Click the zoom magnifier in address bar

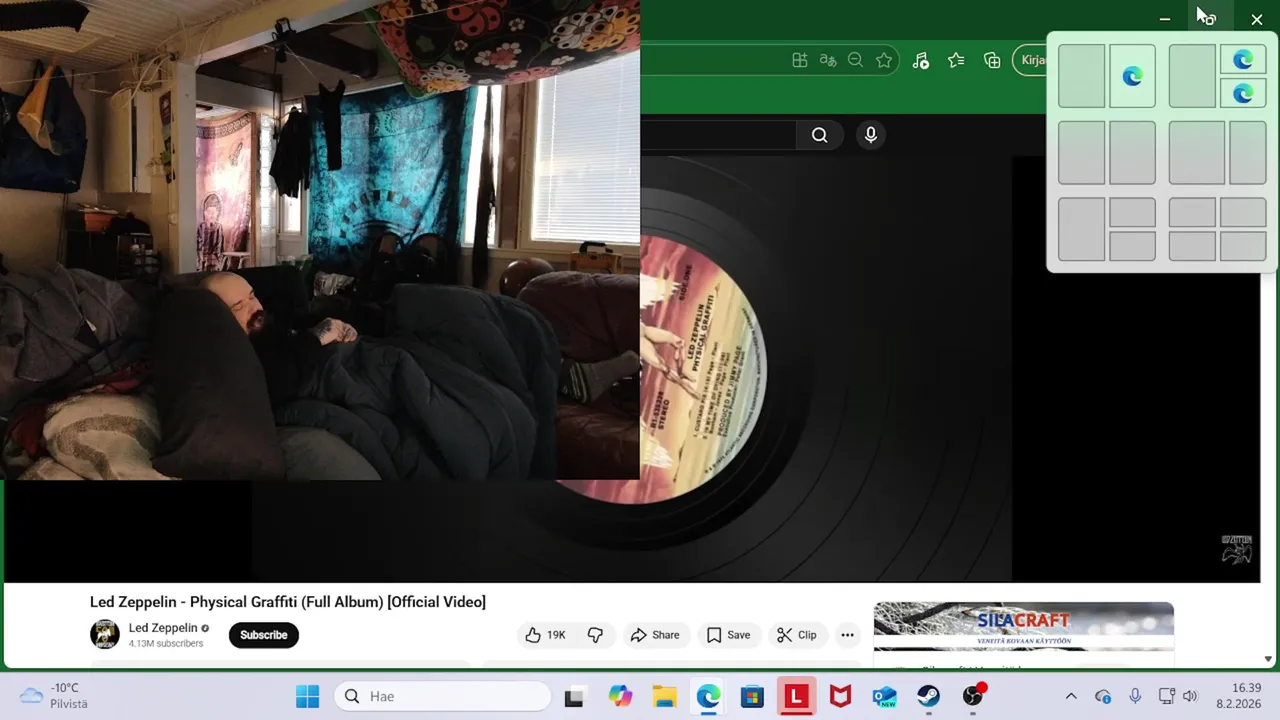point(855,60)
